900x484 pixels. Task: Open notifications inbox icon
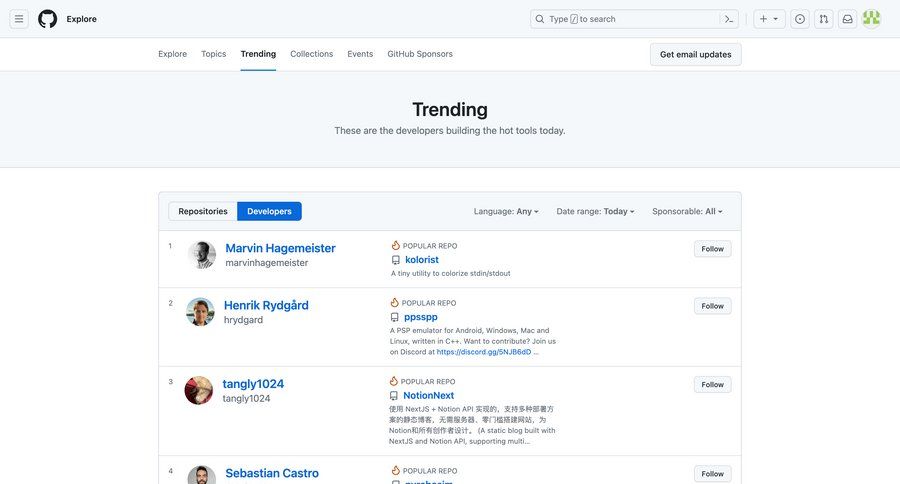coord(847,19)
